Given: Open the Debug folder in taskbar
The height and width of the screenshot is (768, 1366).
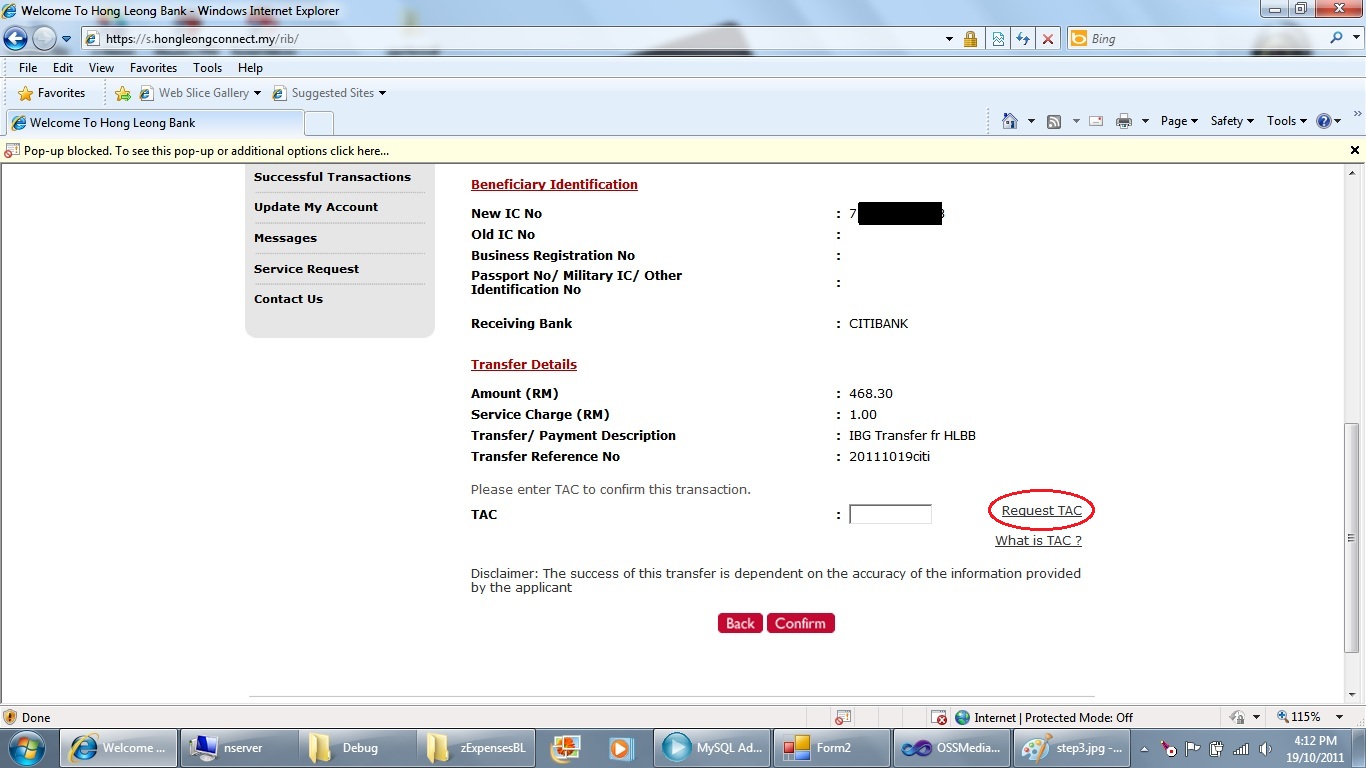Looking at the screenshot, I should coord(357,748).
